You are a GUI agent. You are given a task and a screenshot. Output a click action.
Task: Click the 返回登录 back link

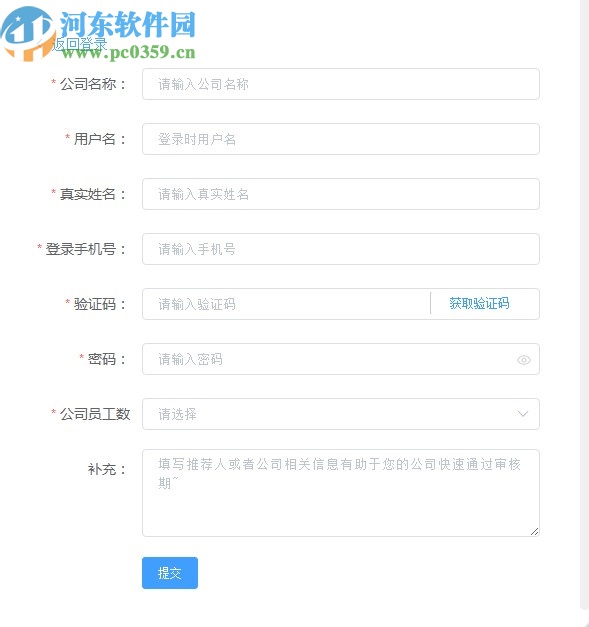(79, 44)
